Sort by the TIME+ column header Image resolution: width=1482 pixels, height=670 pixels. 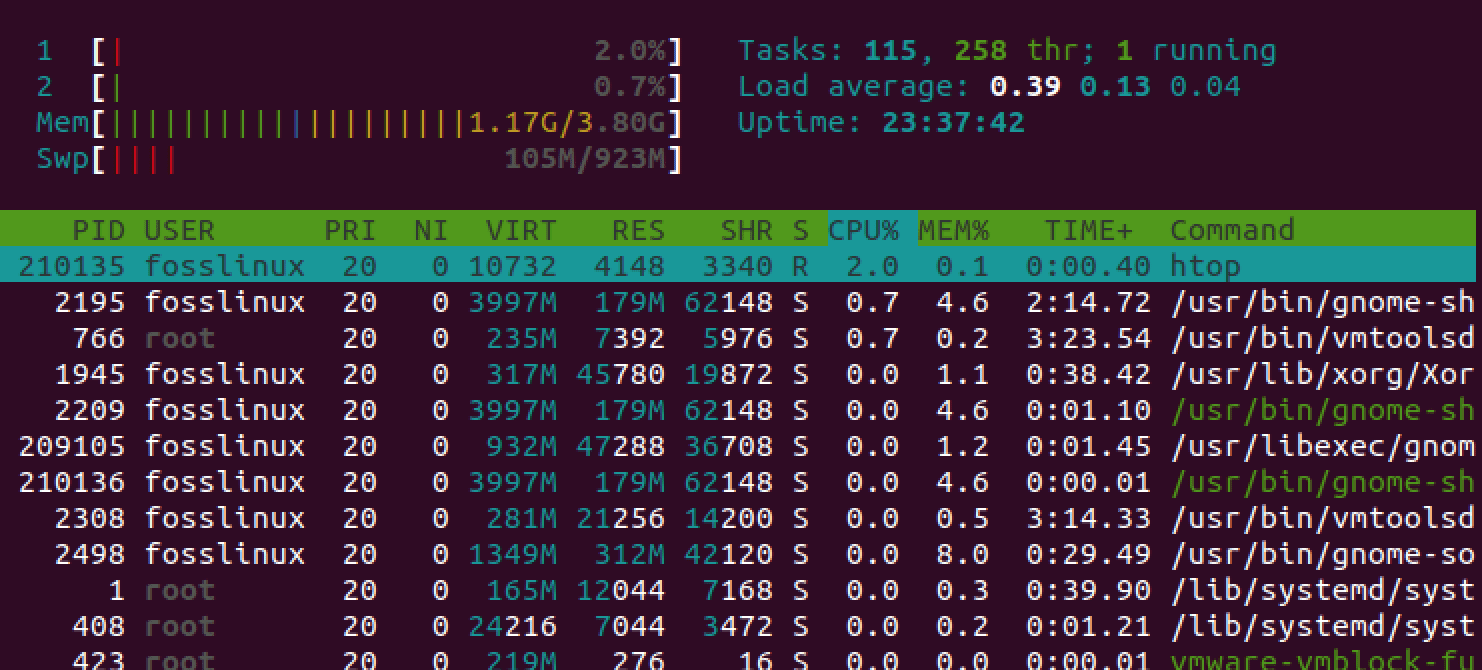point(1087,229)
